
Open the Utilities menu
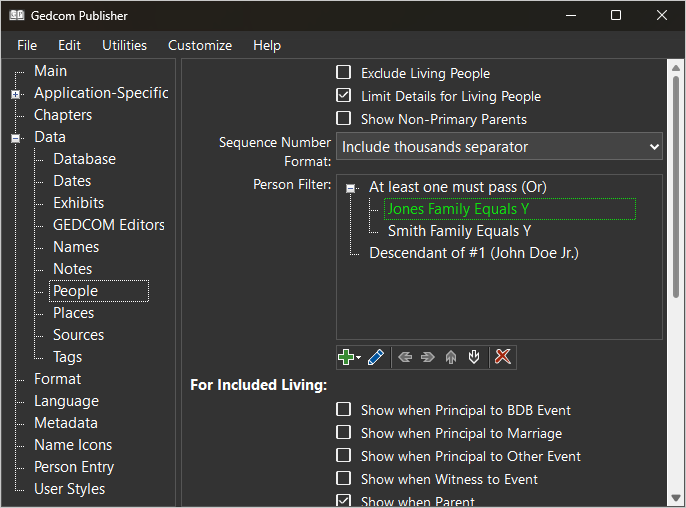pyautogui.click(x=124, y=46)
